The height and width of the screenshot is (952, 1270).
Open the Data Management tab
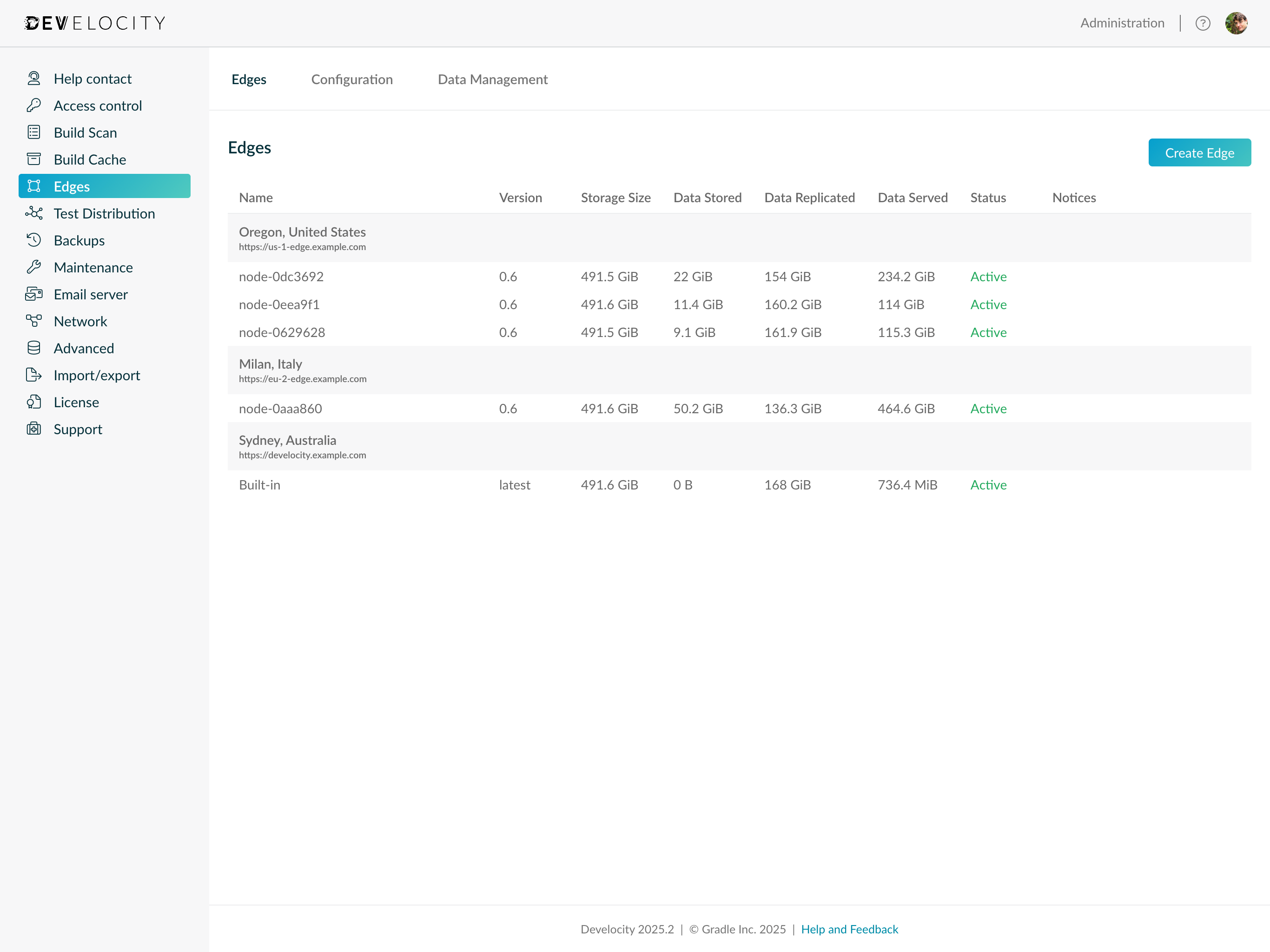point(493,80)
